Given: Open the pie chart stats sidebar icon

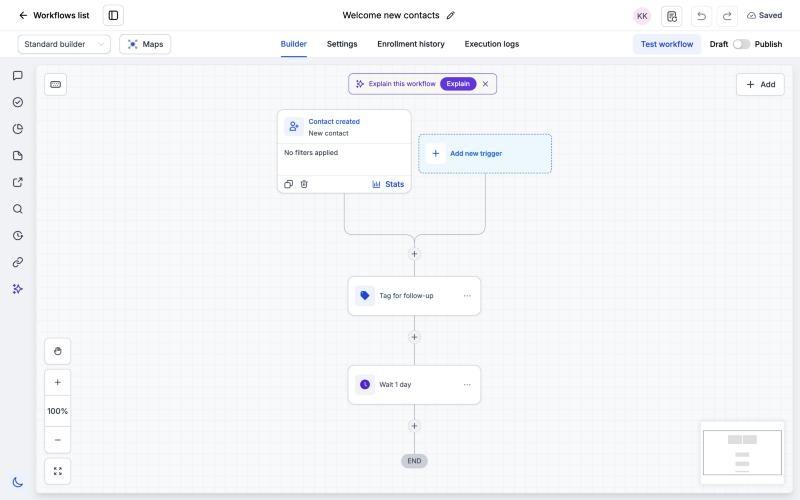Looking at the screenshot, I should pyautogui.click(x=18, y=129).
